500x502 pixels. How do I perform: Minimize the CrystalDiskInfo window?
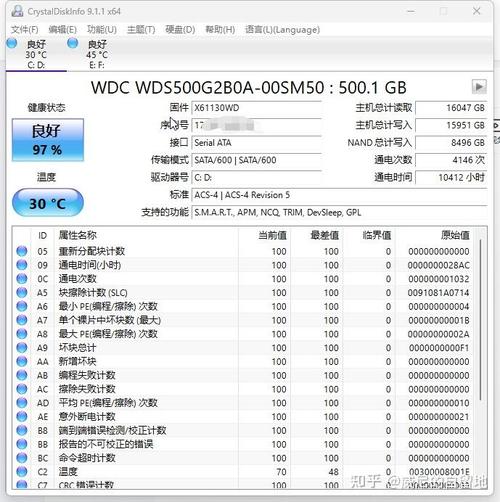tap(411, 11)
